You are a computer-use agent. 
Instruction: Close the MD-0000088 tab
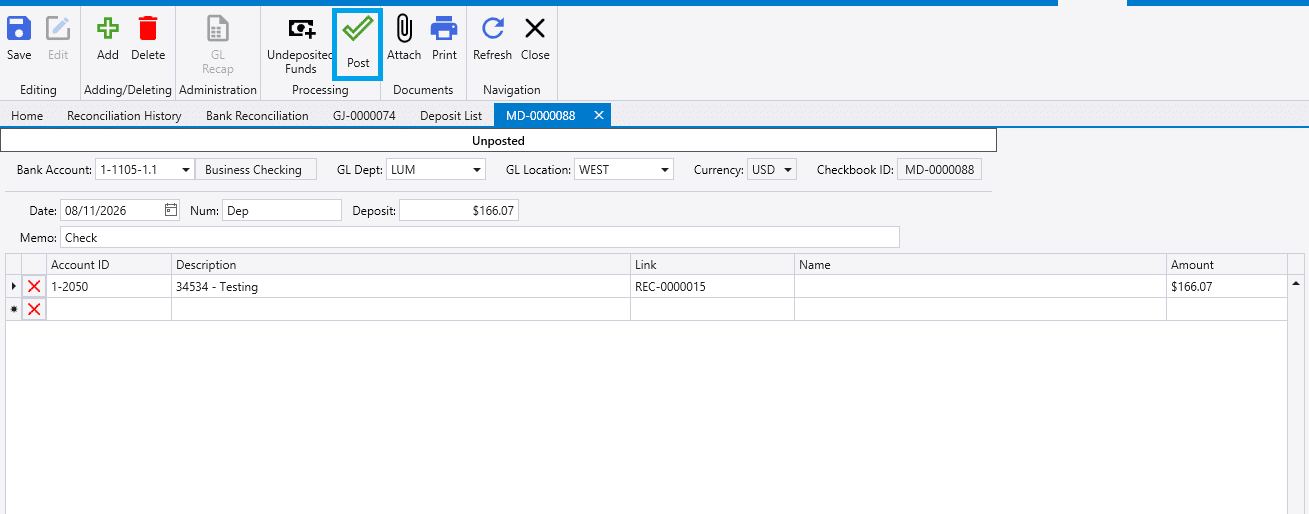point(599,115)
